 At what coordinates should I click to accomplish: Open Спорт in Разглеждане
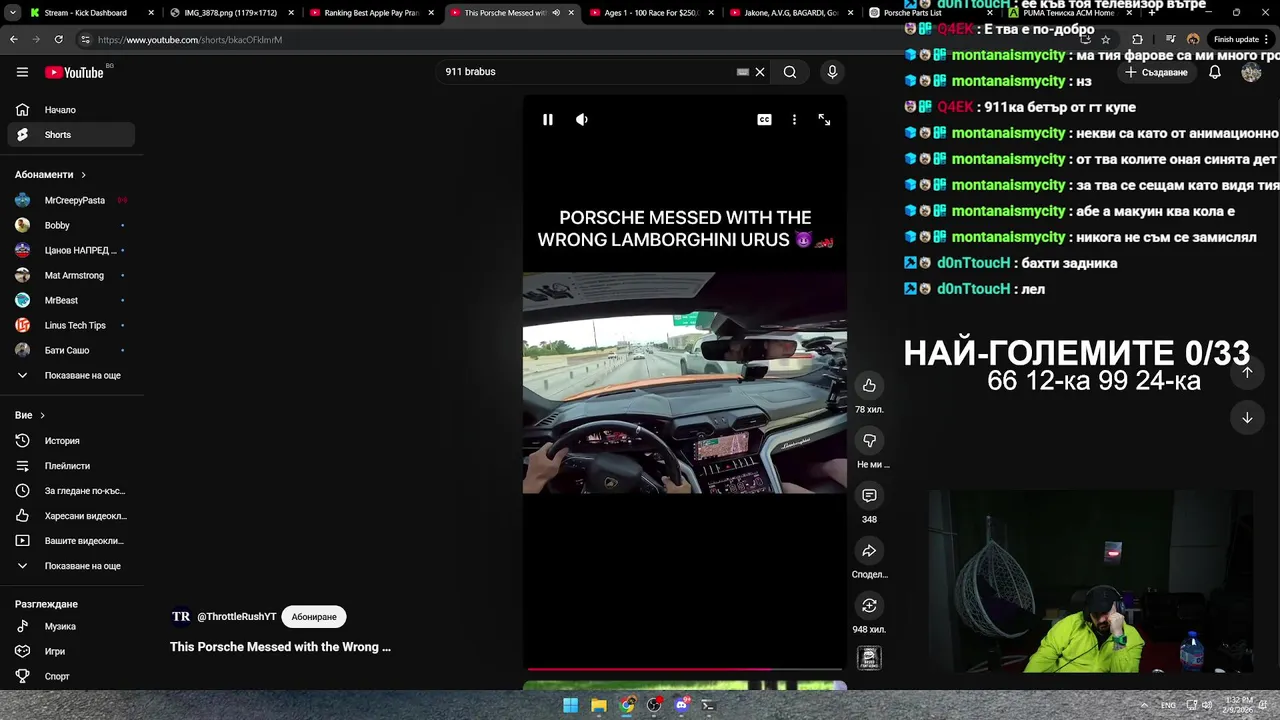coord(70,676)
